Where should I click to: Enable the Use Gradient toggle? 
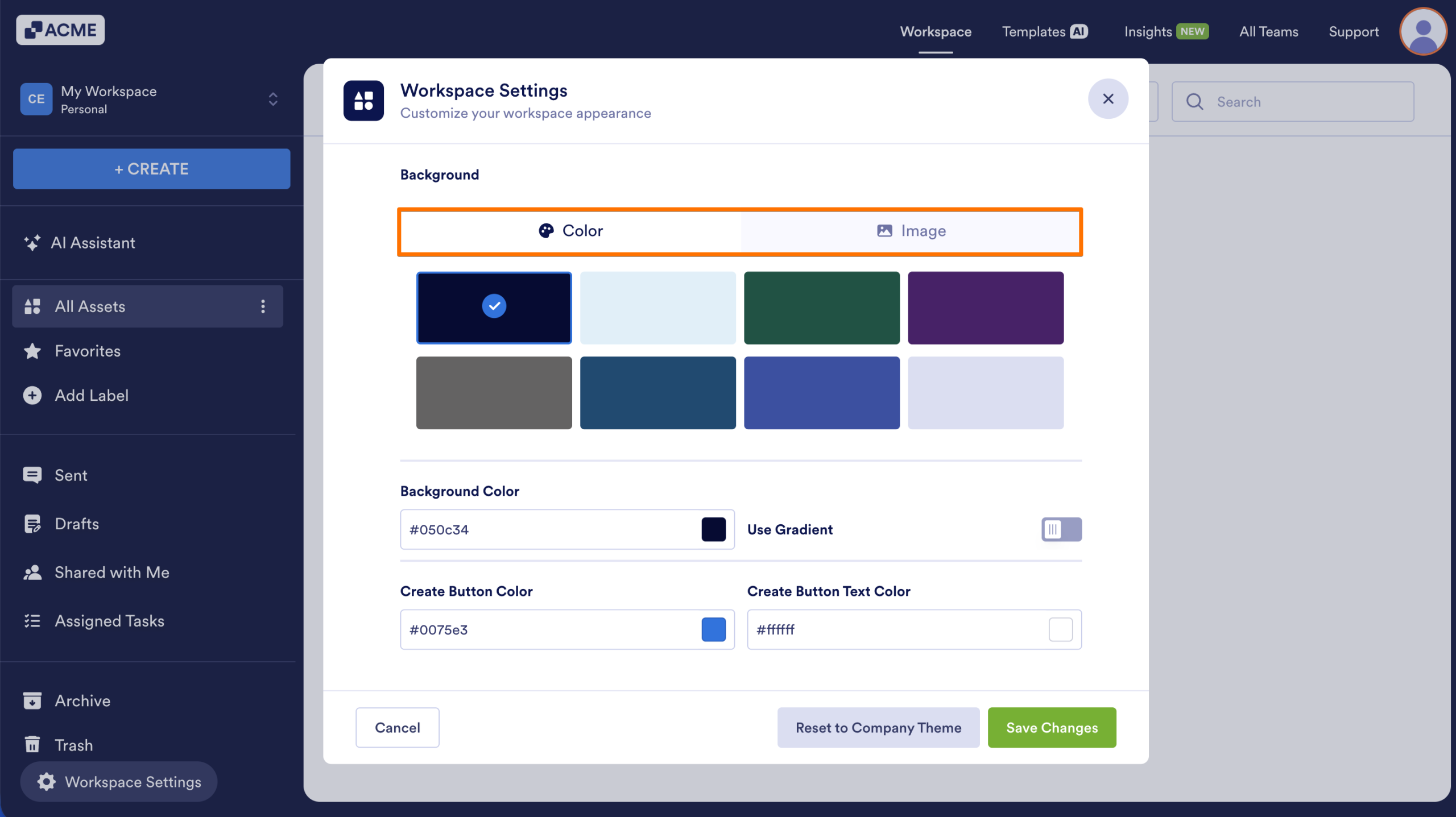(x=1060, y=529)
